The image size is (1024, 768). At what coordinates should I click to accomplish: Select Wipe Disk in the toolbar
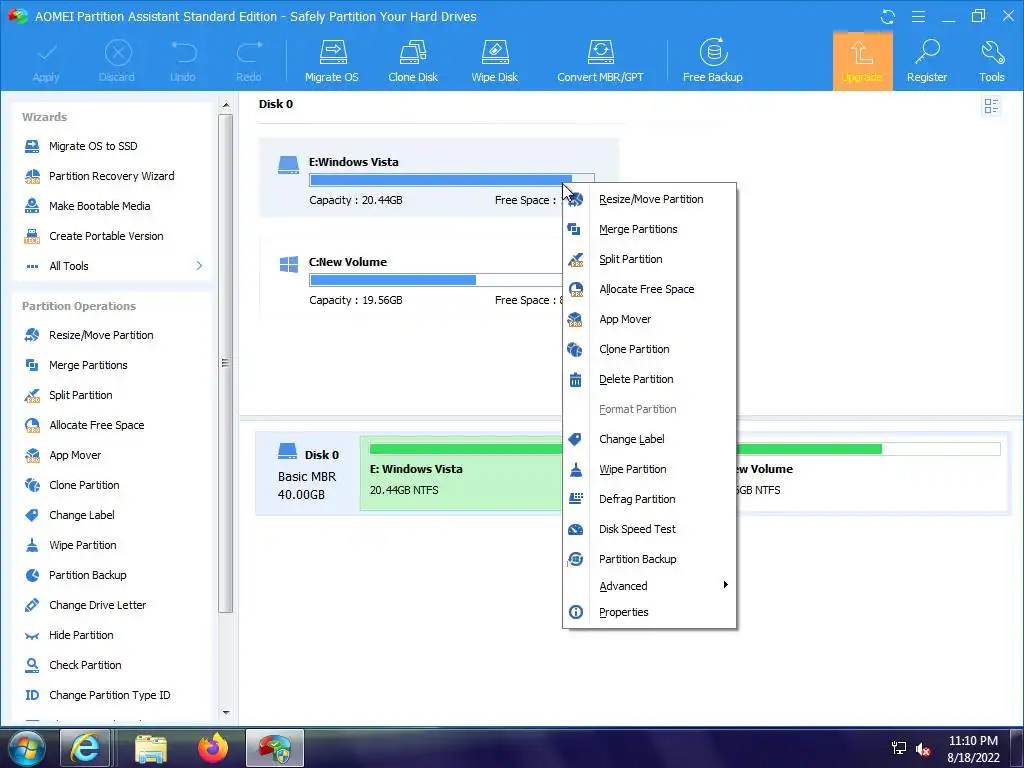click(x=494, y=61)
